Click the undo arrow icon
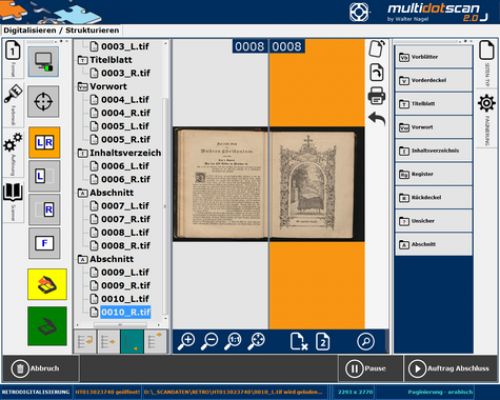500x400 pixels. tap(377, 119)
